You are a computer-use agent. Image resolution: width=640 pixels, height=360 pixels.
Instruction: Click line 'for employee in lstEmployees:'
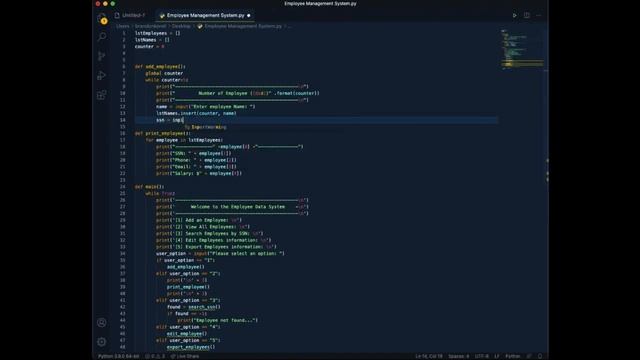point(184,140)
